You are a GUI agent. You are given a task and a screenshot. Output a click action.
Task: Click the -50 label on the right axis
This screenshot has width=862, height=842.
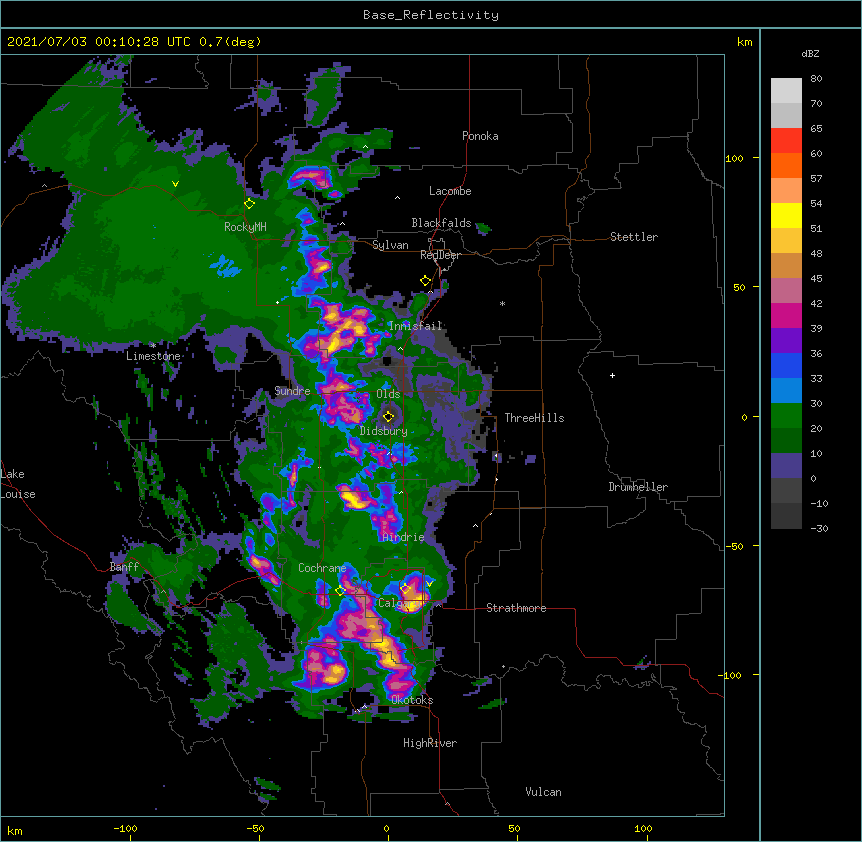[x=734, y=546]
